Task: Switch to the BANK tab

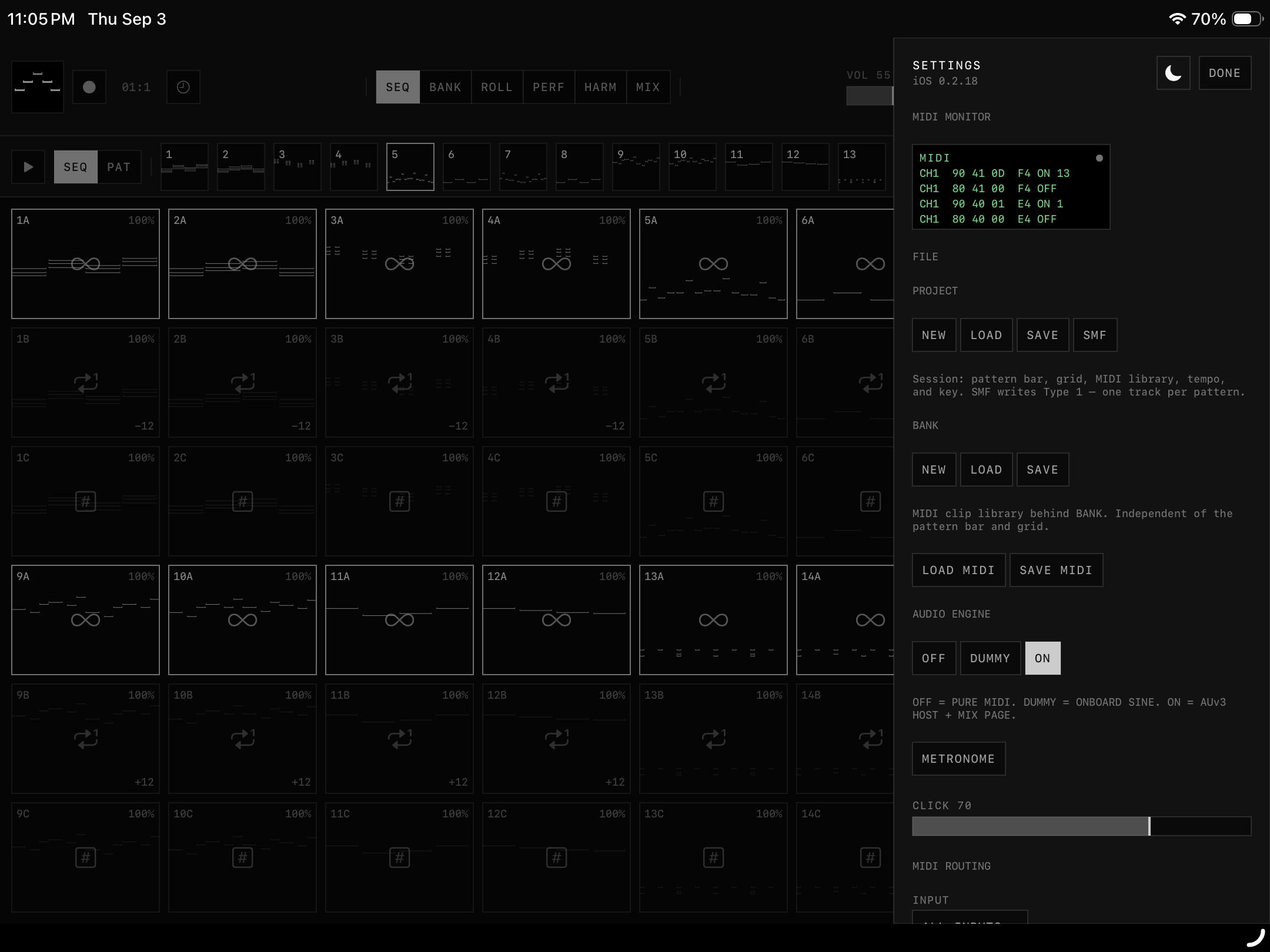Action: [445, 87]
